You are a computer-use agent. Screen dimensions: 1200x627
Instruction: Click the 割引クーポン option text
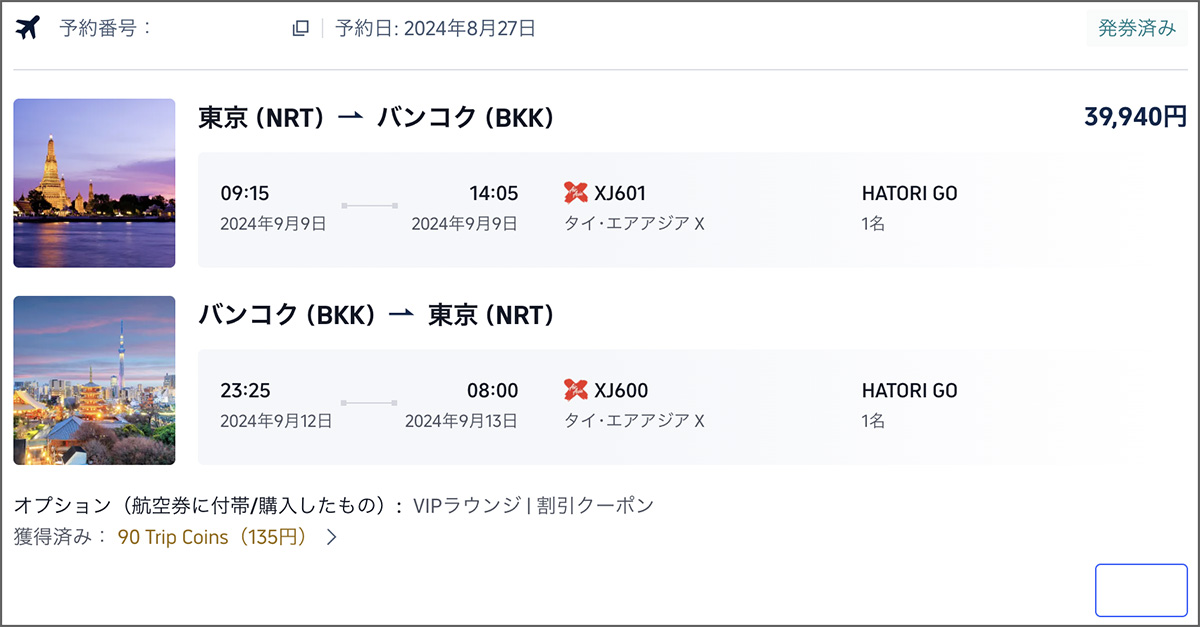coord(595,505)
